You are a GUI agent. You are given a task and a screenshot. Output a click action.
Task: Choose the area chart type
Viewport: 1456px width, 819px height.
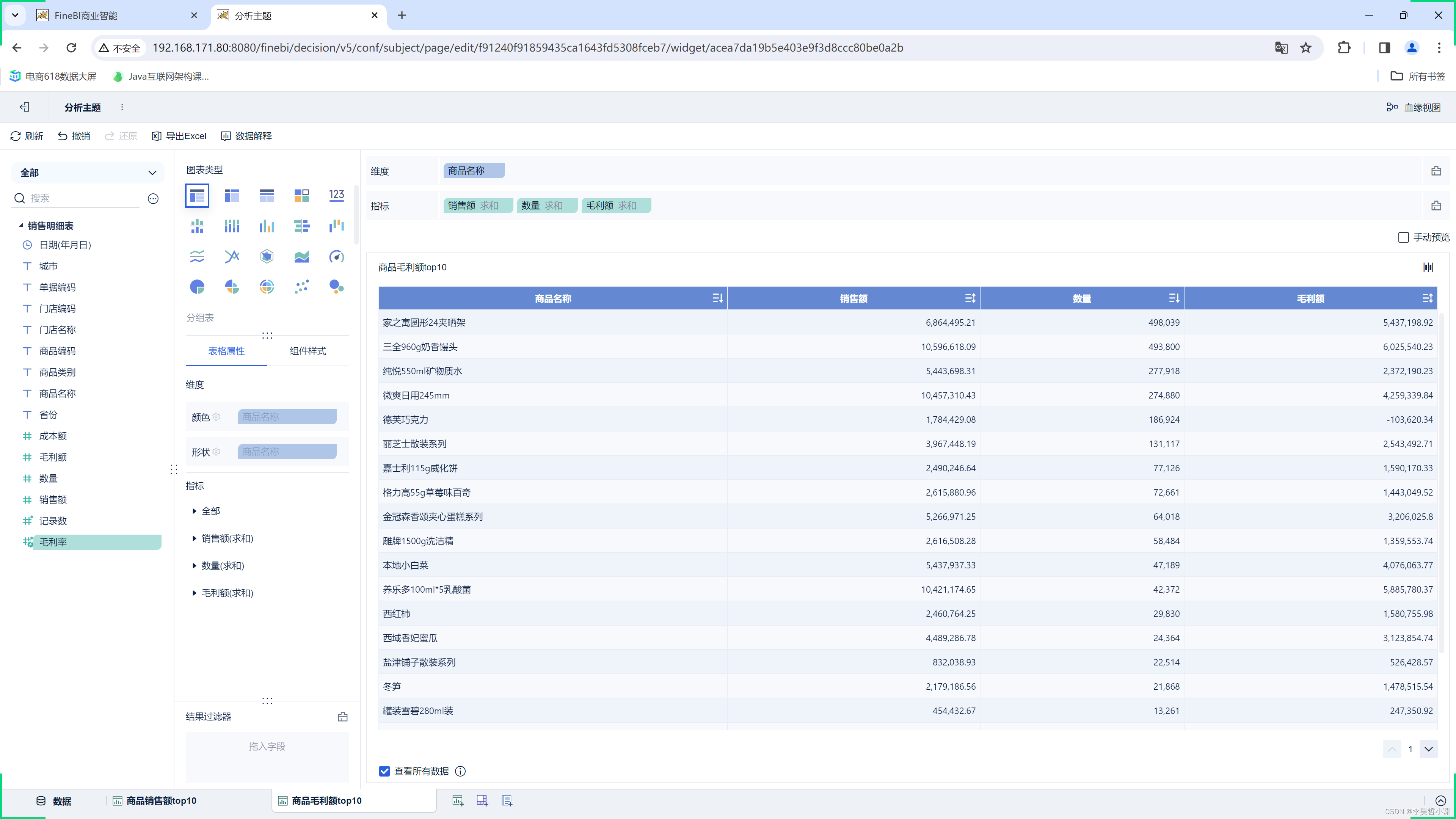tap(302, 257)
